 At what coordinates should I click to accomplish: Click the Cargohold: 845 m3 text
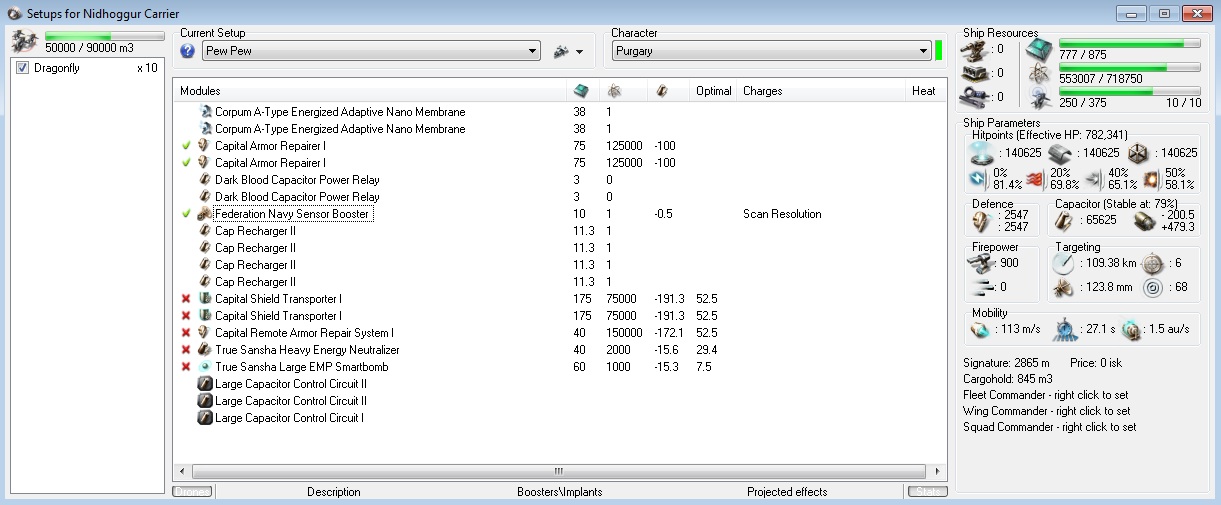pyautogui.click(x=1008, y=379)
